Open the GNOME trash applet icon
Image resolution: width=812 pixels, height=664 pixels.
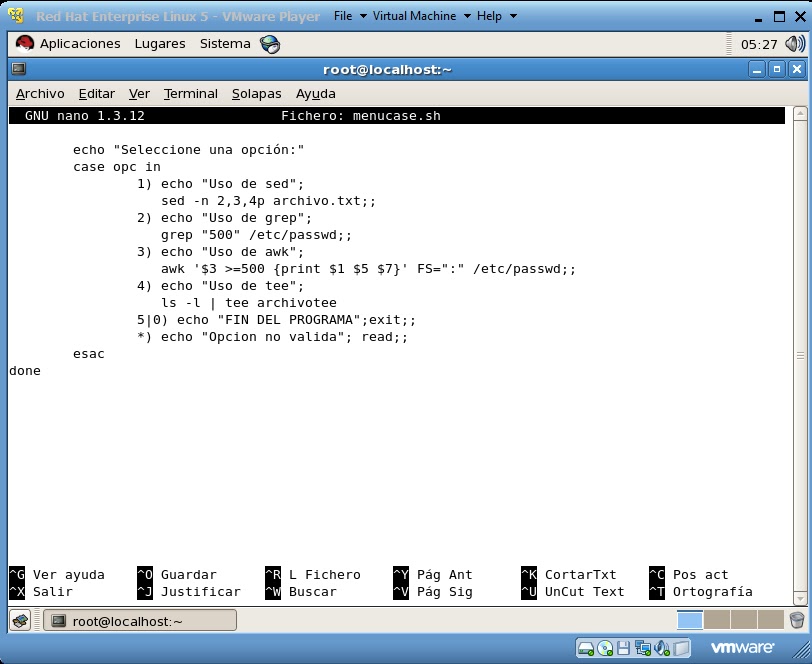(797, 619)
